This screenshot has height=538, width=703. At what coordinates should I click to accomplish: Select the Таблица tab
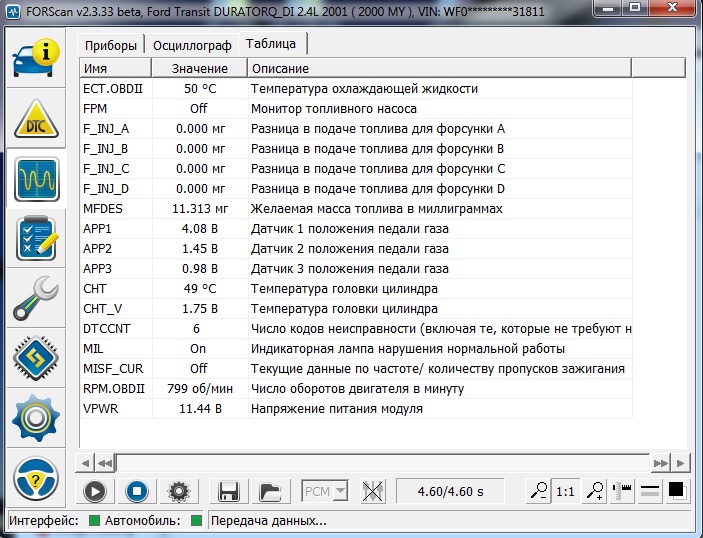pyautogui.click(x=271, y=43)
